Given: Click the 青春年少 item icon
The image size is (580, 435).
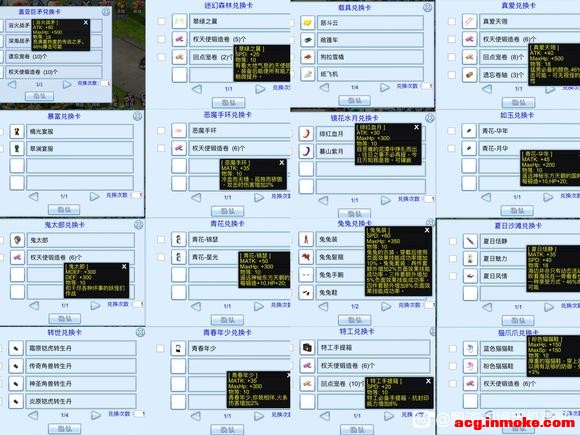Looking at the screenshot, I should pos(178,348).
